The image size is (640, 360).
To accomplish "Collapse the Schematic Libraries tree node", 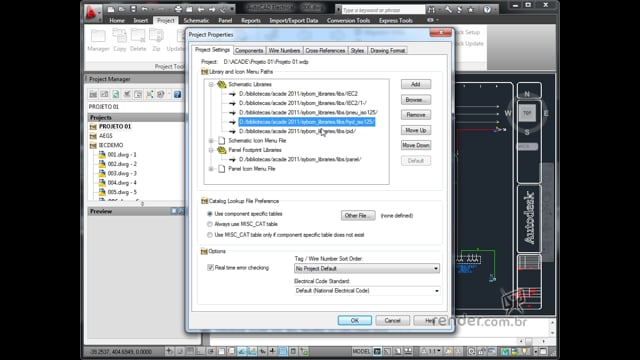I will [211, 84].
